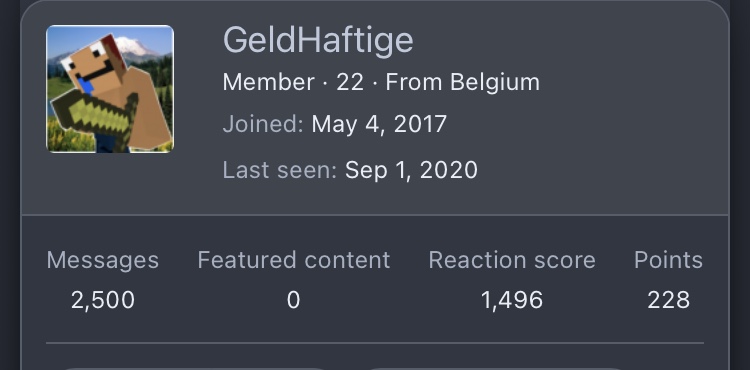Image resolution: width=750 pixels, height=370 pixels.
Task: Click the Member user title text
Action: pyautogui.click(x=268, y=82)
